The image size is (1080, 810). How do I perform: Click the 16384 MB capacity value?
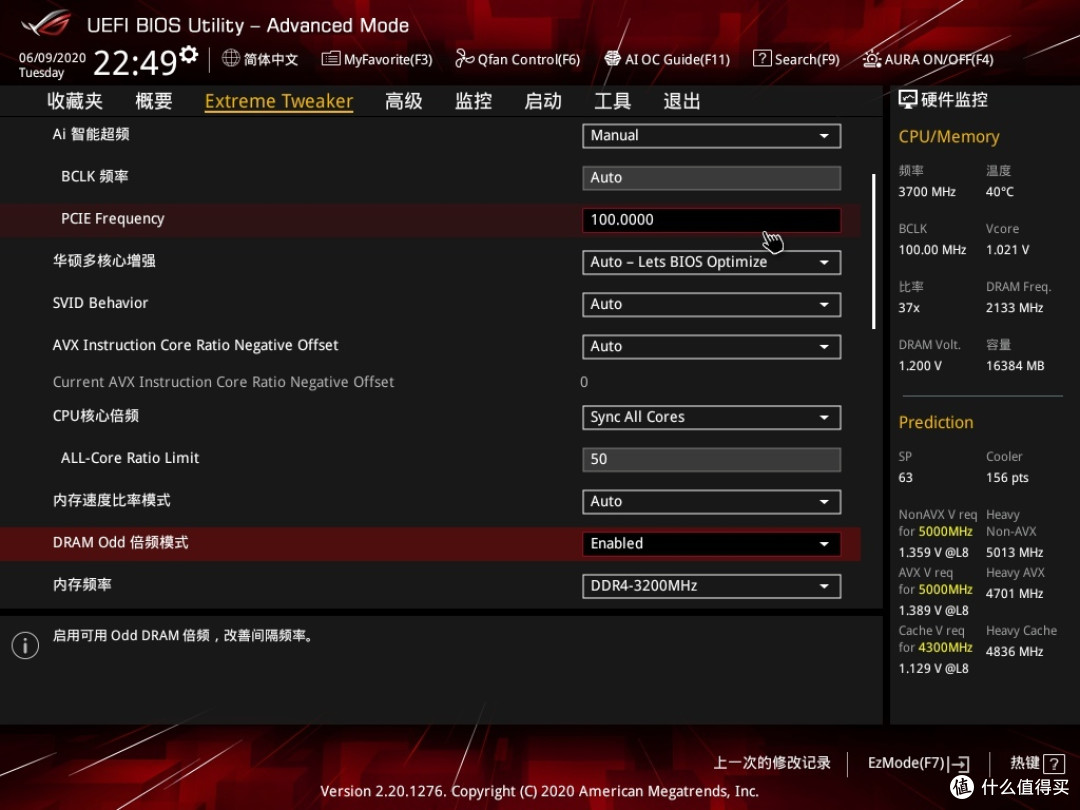[x=1015, y=366]
